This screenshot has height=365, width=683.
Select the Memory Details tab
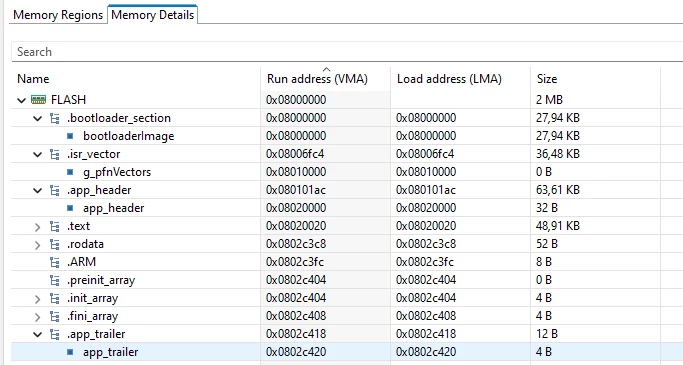[152, 15]
